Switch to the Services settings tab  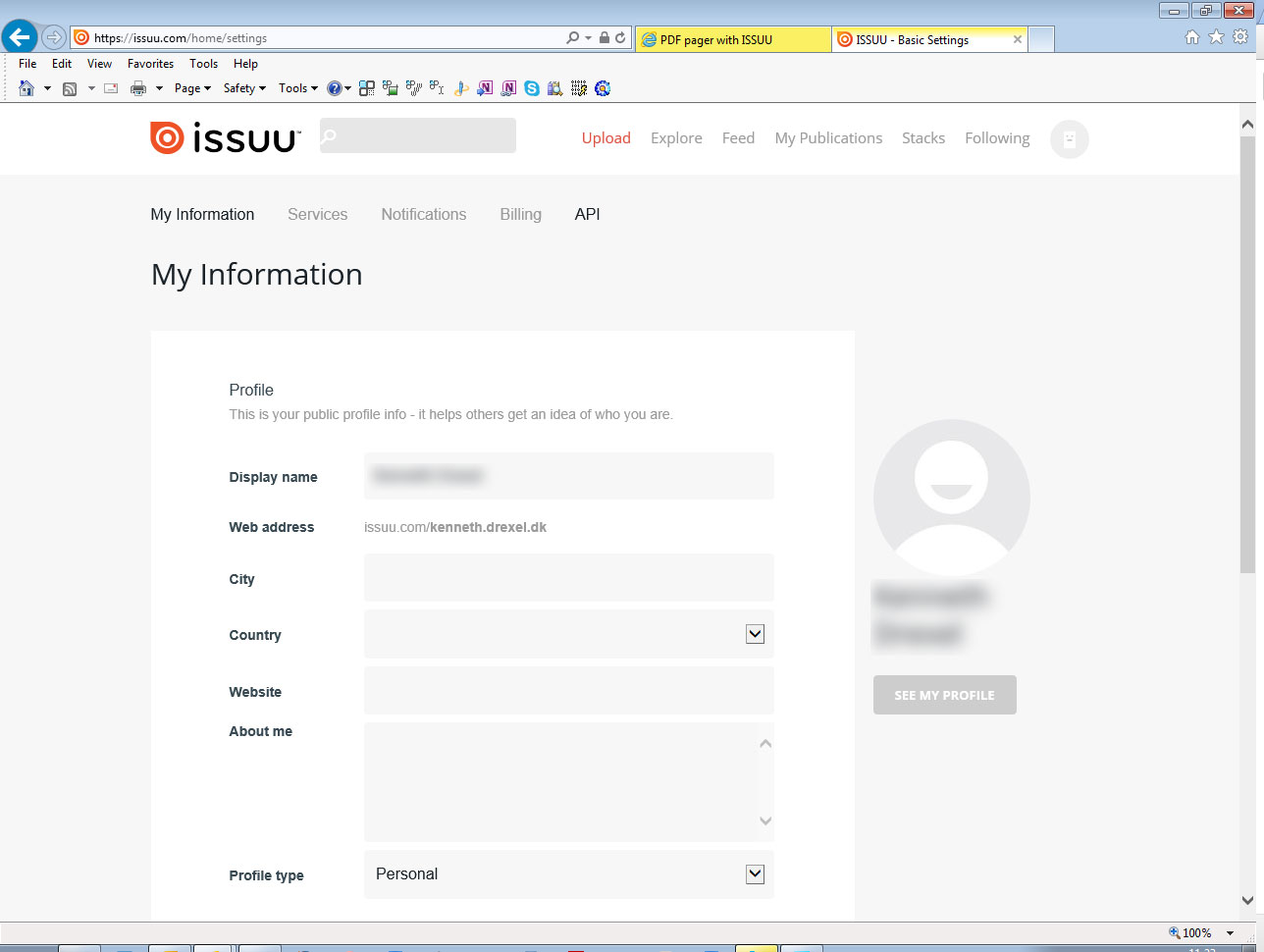(317, 214)
